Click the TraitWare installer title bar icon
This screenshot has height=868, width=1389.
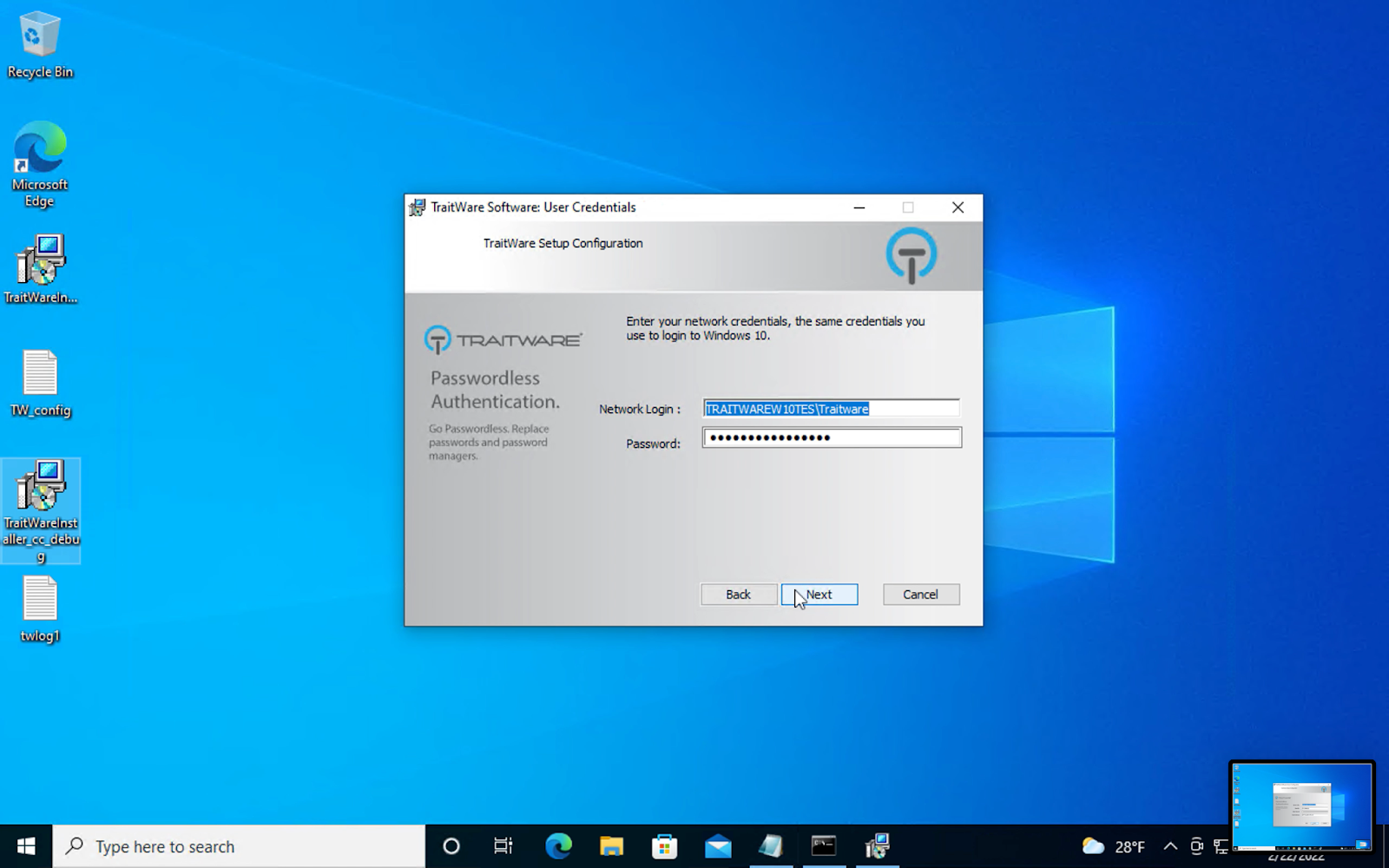(x=418, y=207)
